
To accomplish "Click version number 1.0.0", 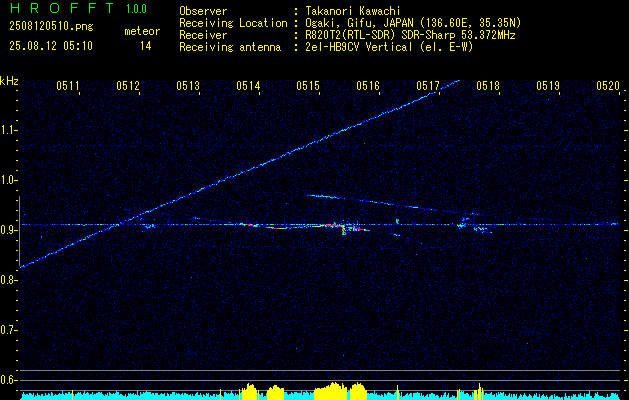I will (136, 9).
